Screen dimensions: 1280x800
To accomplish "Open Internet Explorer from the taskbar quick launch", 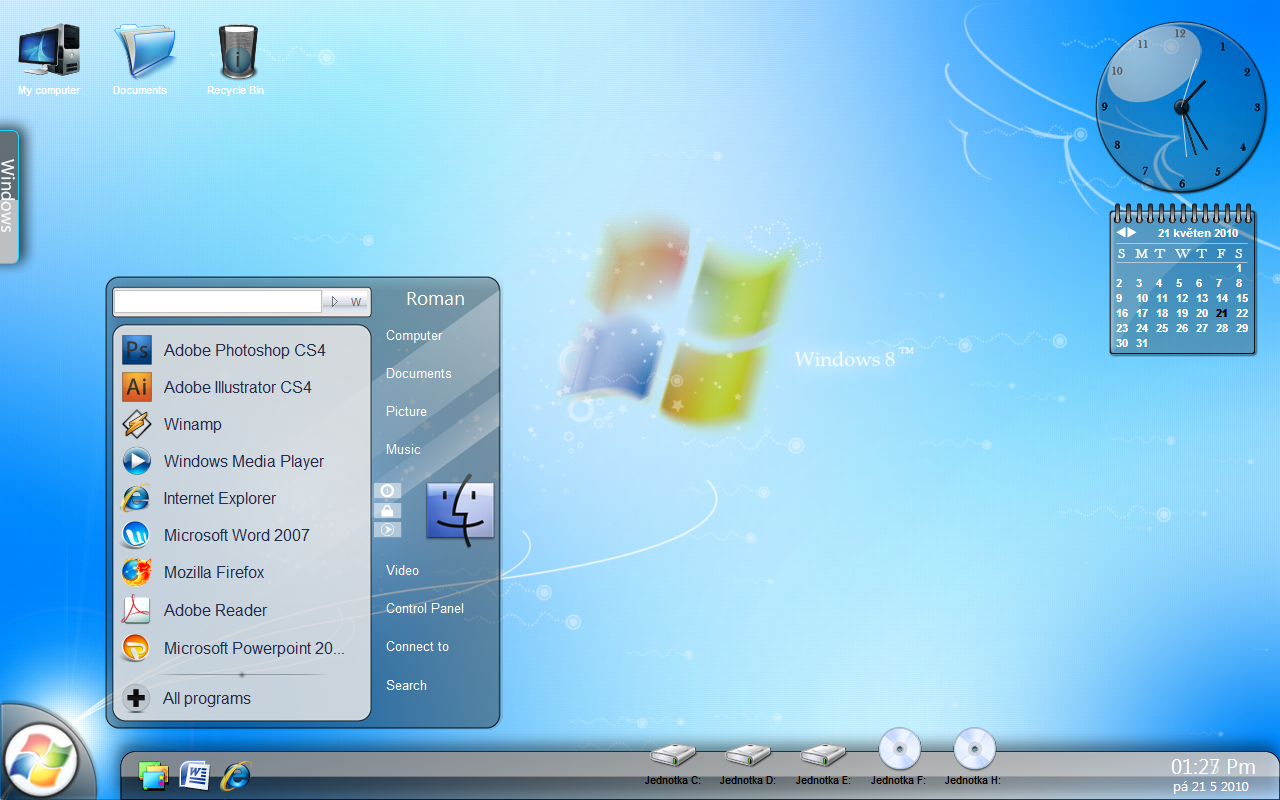I will tap(235, 775).
